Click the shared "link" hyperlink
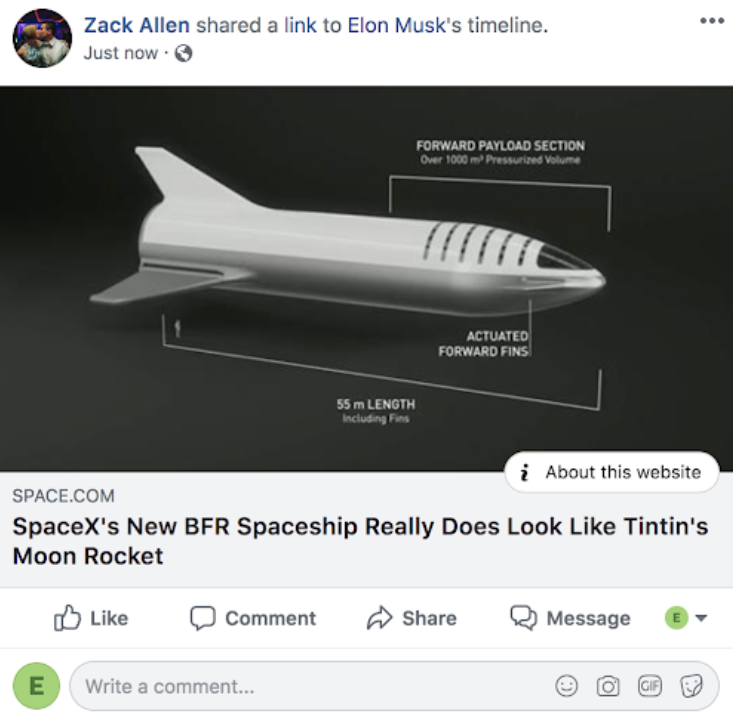 pos(302,26)
